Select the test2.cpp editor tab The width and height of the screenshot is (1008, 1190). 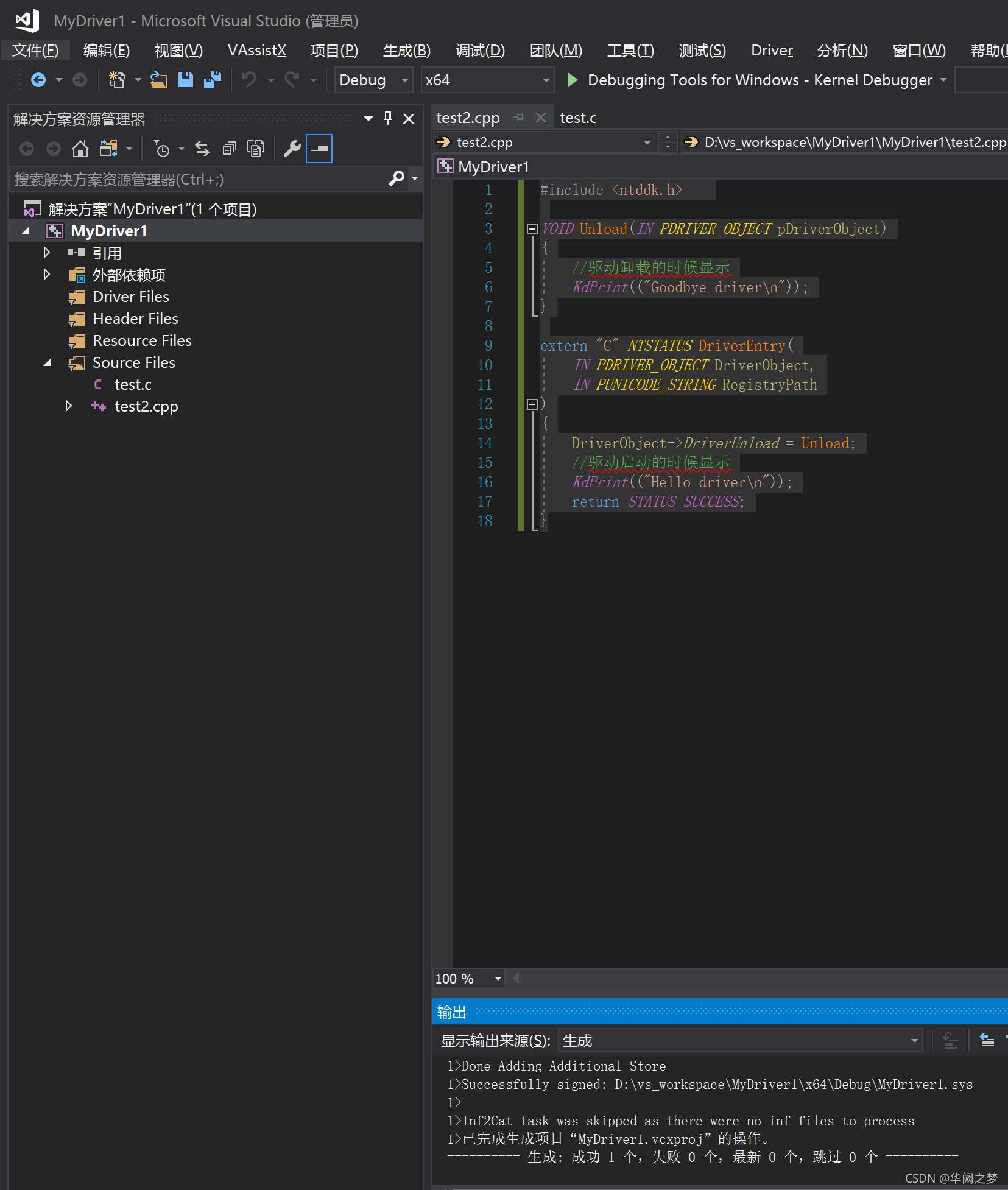point(468,118)
